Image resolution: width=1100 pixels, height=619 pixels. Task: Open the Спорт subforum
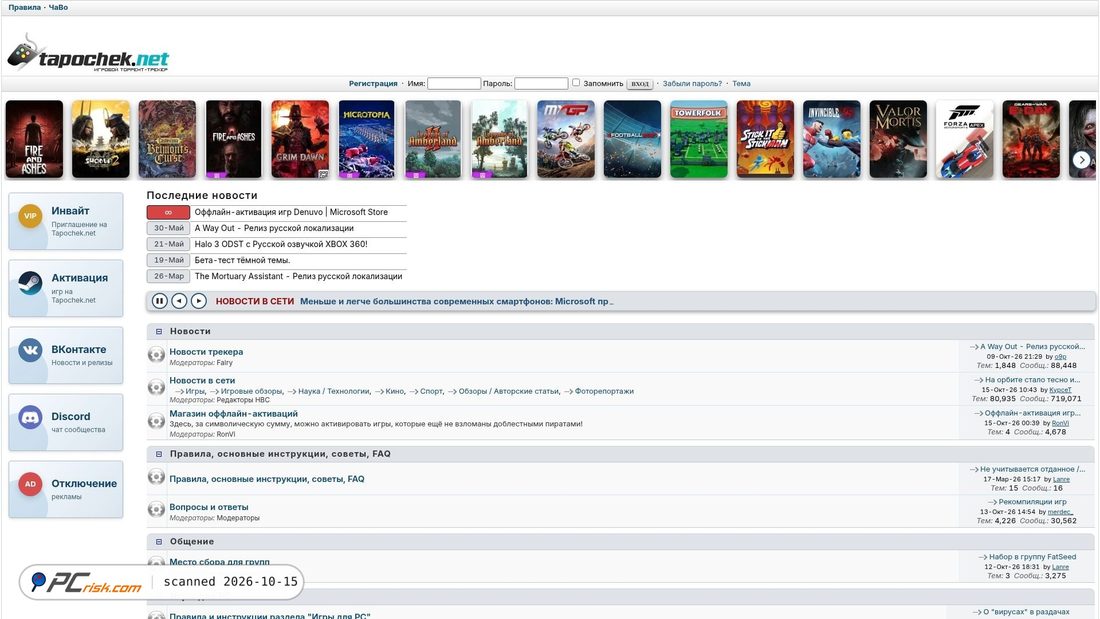[431, 392]
